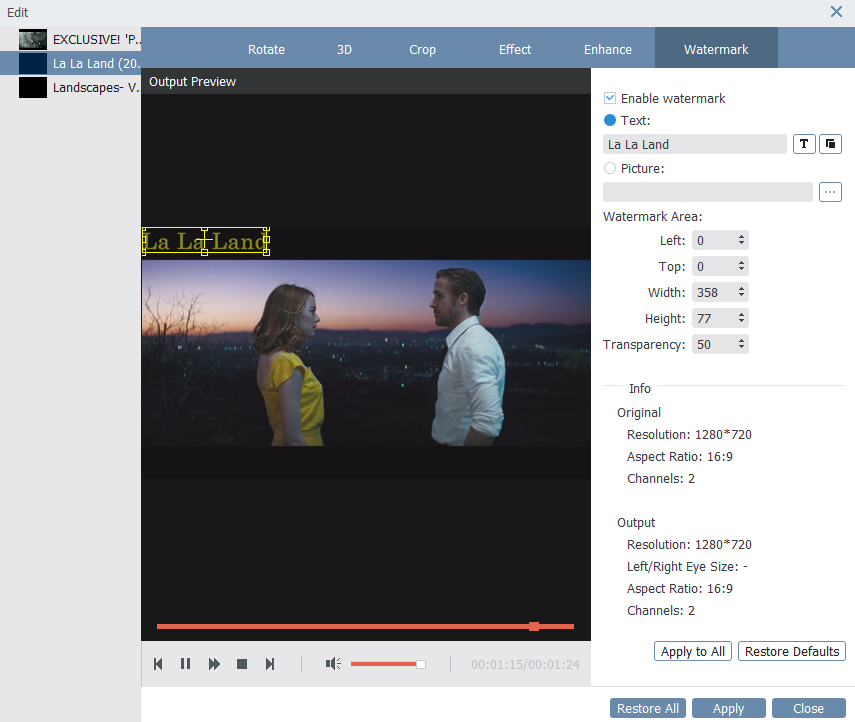The width and height of the screenshot is (855, 722).
Task: Select the Watermark tab
Action: click(x=716, y=49)
